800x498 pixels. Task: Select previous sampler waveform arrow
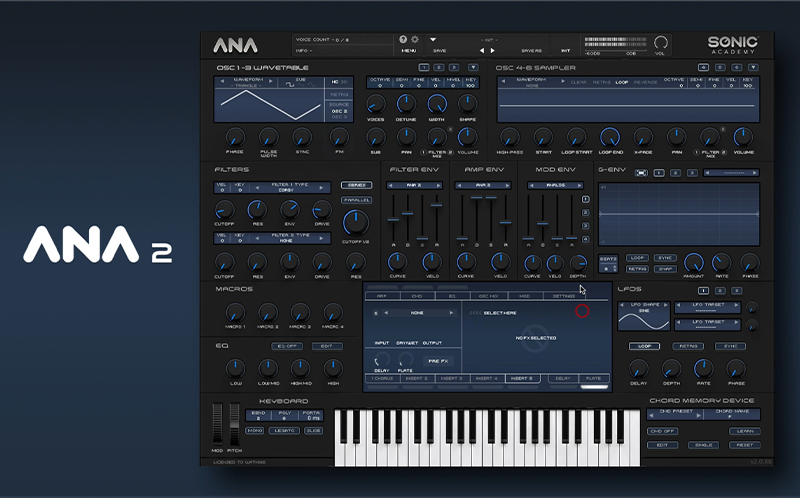(x=504, y=81)
